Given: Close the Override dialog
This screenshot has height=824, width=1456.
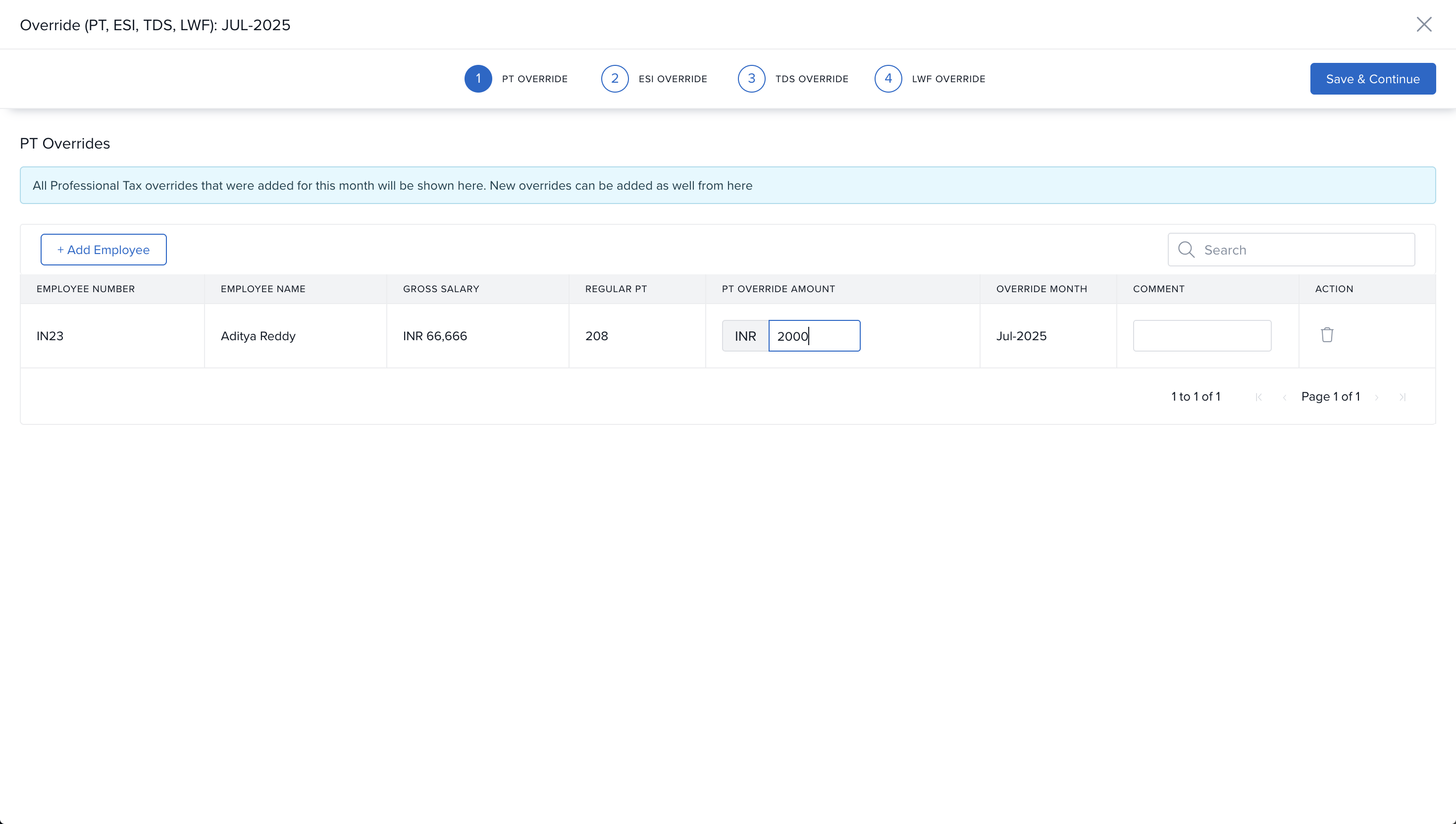Looking at the screenshot, I should (1423, 24).
